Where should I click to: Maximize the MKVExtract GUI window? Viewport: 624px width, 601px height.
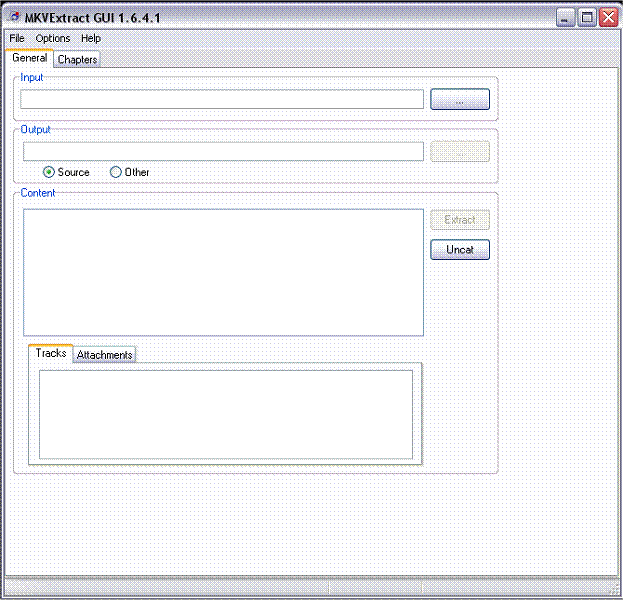click(587, 18)
